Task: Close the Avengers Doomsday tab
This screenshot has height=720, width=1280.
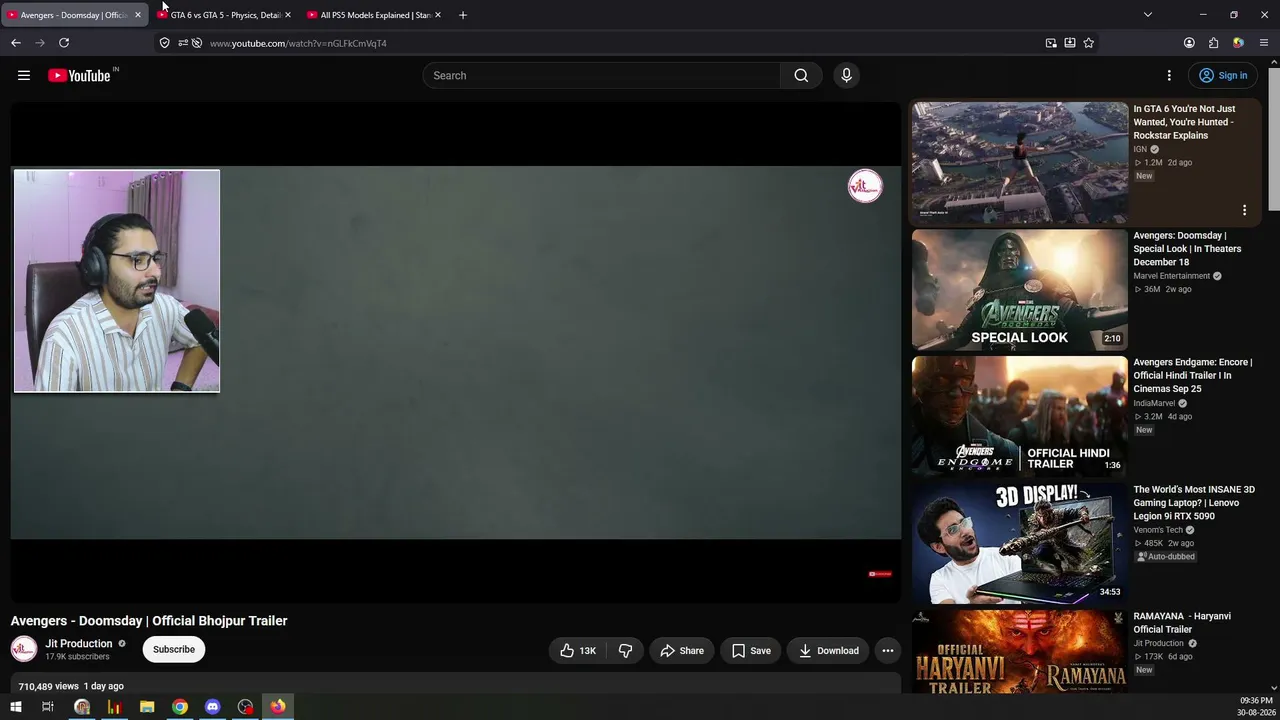Action: [x=138, y=15]
